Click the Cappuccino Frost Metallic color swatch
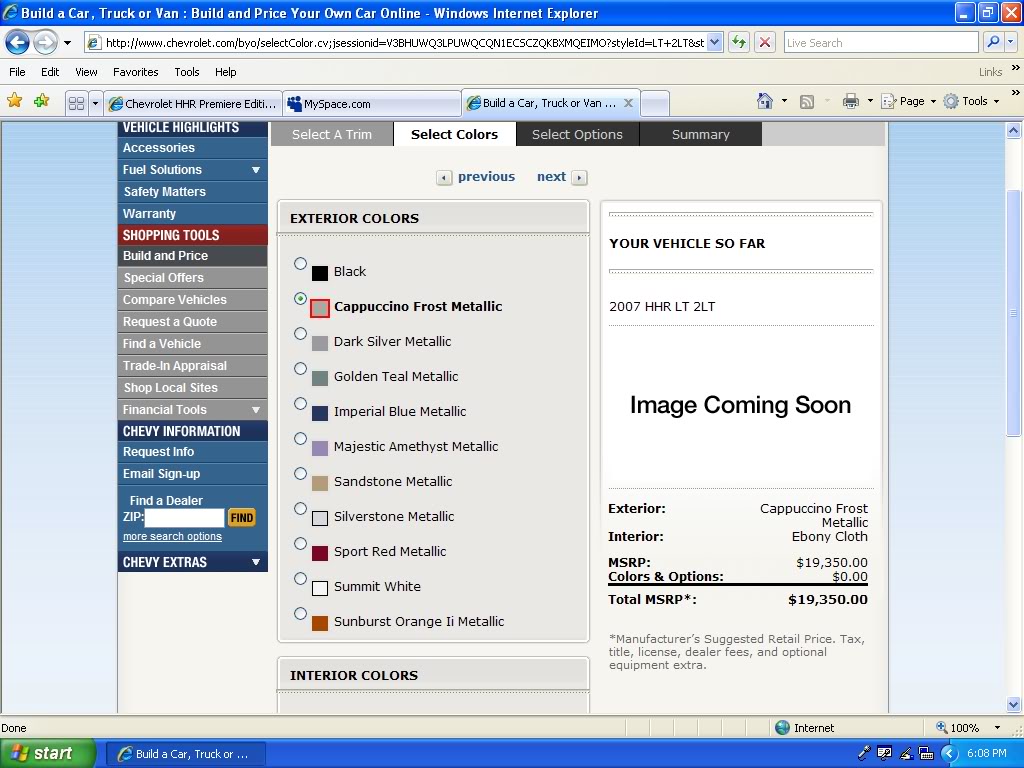Screen dimensions: 1024x768 (x=322, y=307)
